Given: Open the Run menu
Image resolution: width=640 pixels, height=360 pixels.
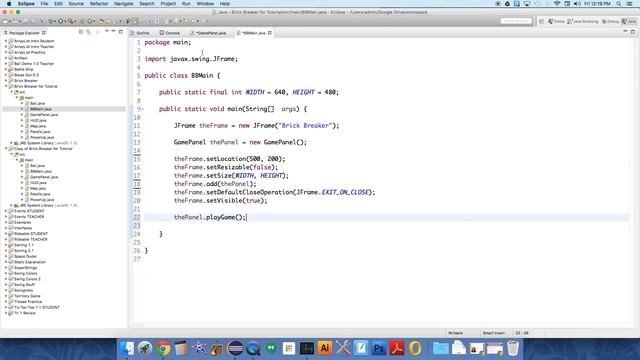Looking at the screenshot, I should point(186,4).
